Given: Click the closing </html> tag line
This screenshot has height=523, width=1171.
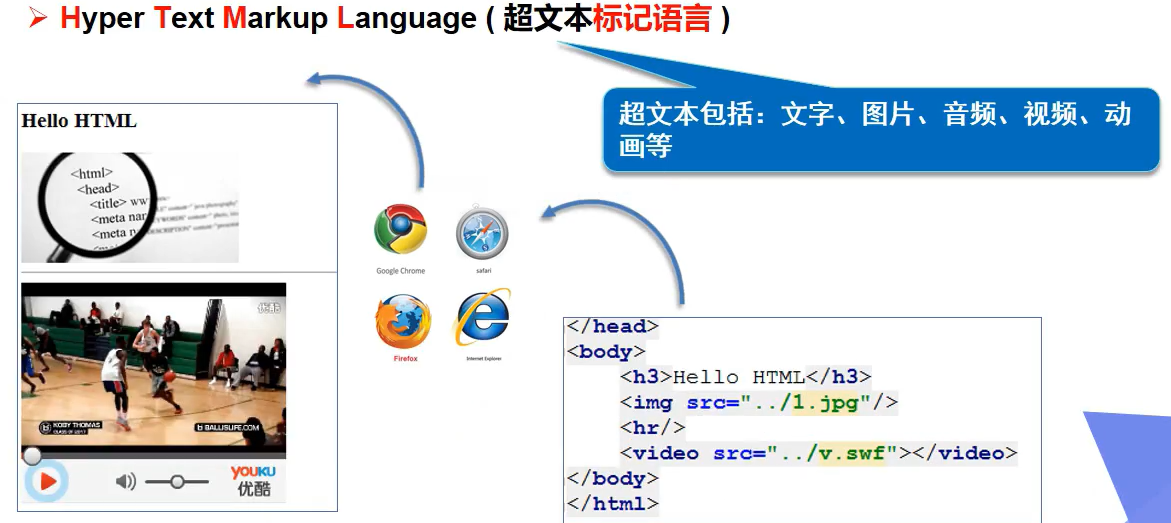Looking at the screenshot, I should pyautogui.click(x=612, y=504).
